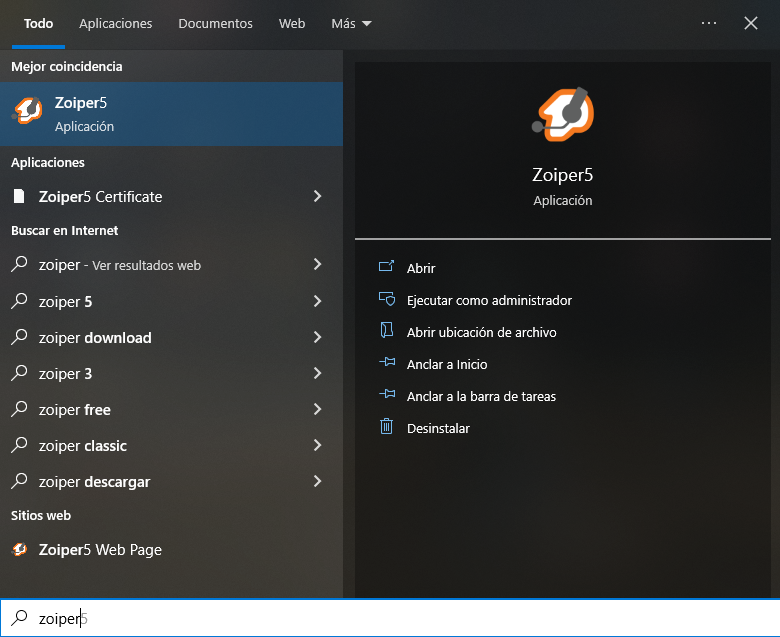Open the Zoiper5 Web Page site result

(x=171, y=549)
